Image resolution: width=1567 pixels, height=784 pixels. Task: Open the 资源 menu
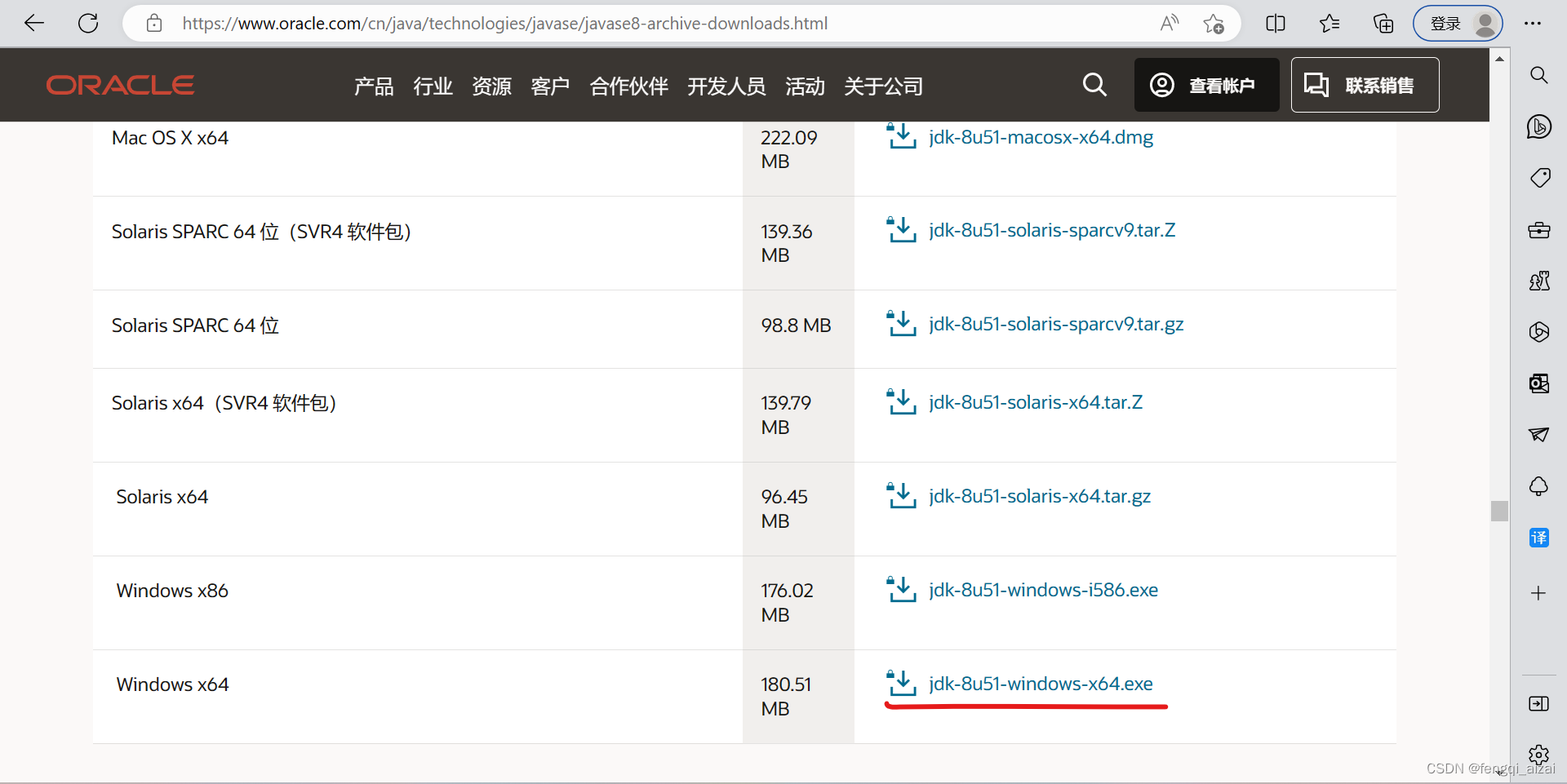(x=491, y=86)
